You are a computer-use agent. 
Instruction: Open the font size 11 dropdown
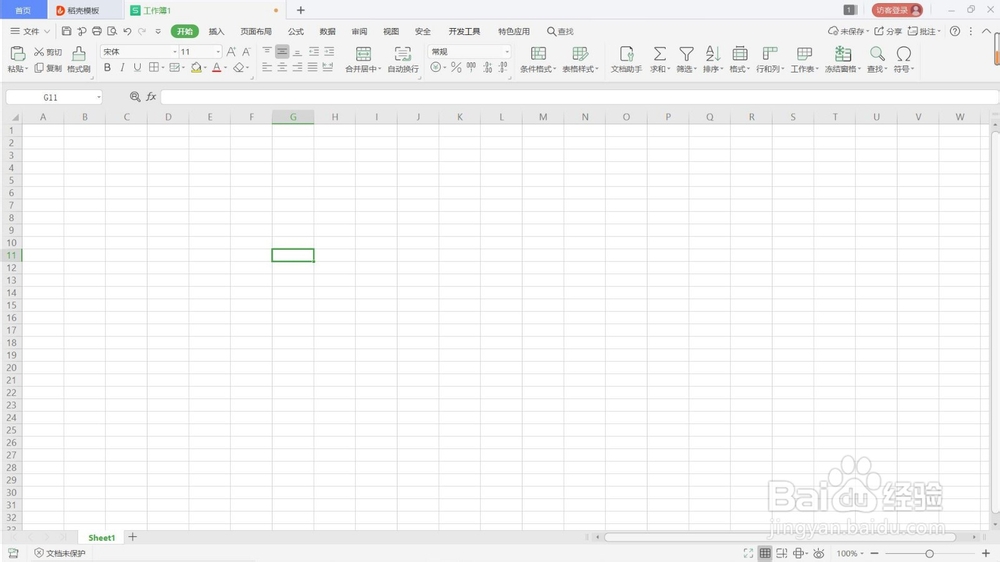pos(218,52)
